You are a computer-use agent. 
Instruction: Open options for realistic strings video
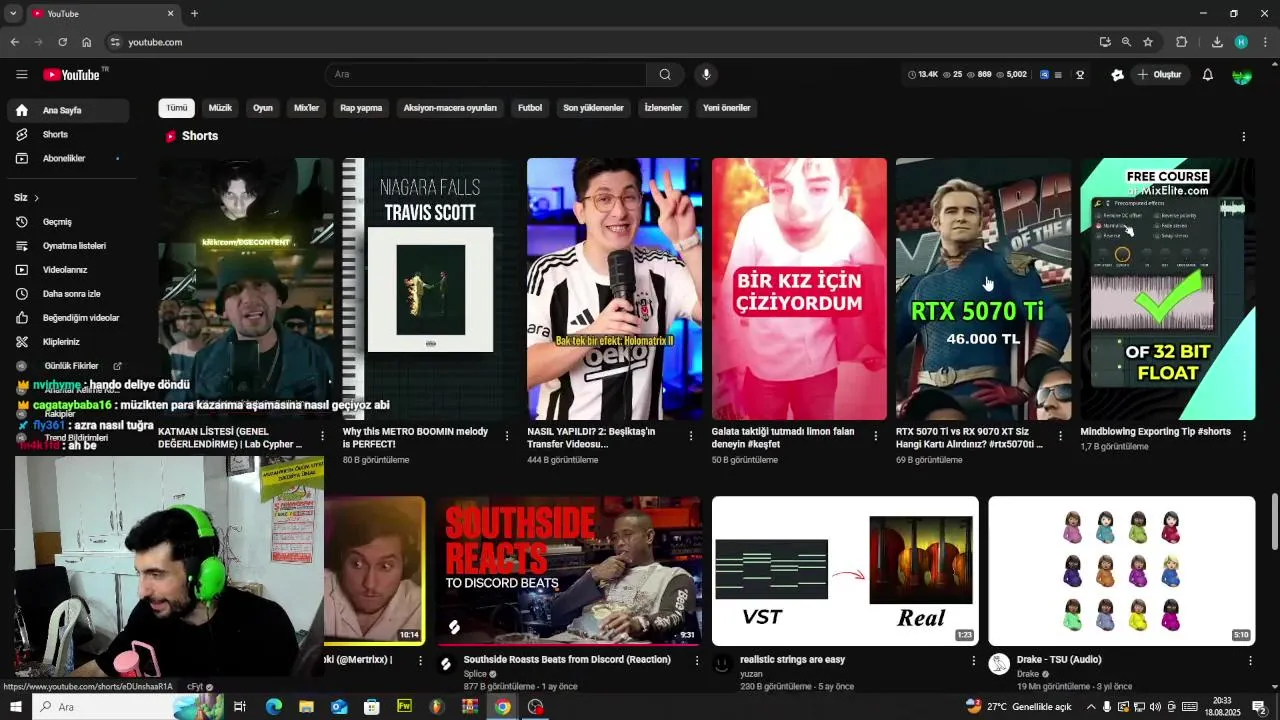(x=974, y=661)
